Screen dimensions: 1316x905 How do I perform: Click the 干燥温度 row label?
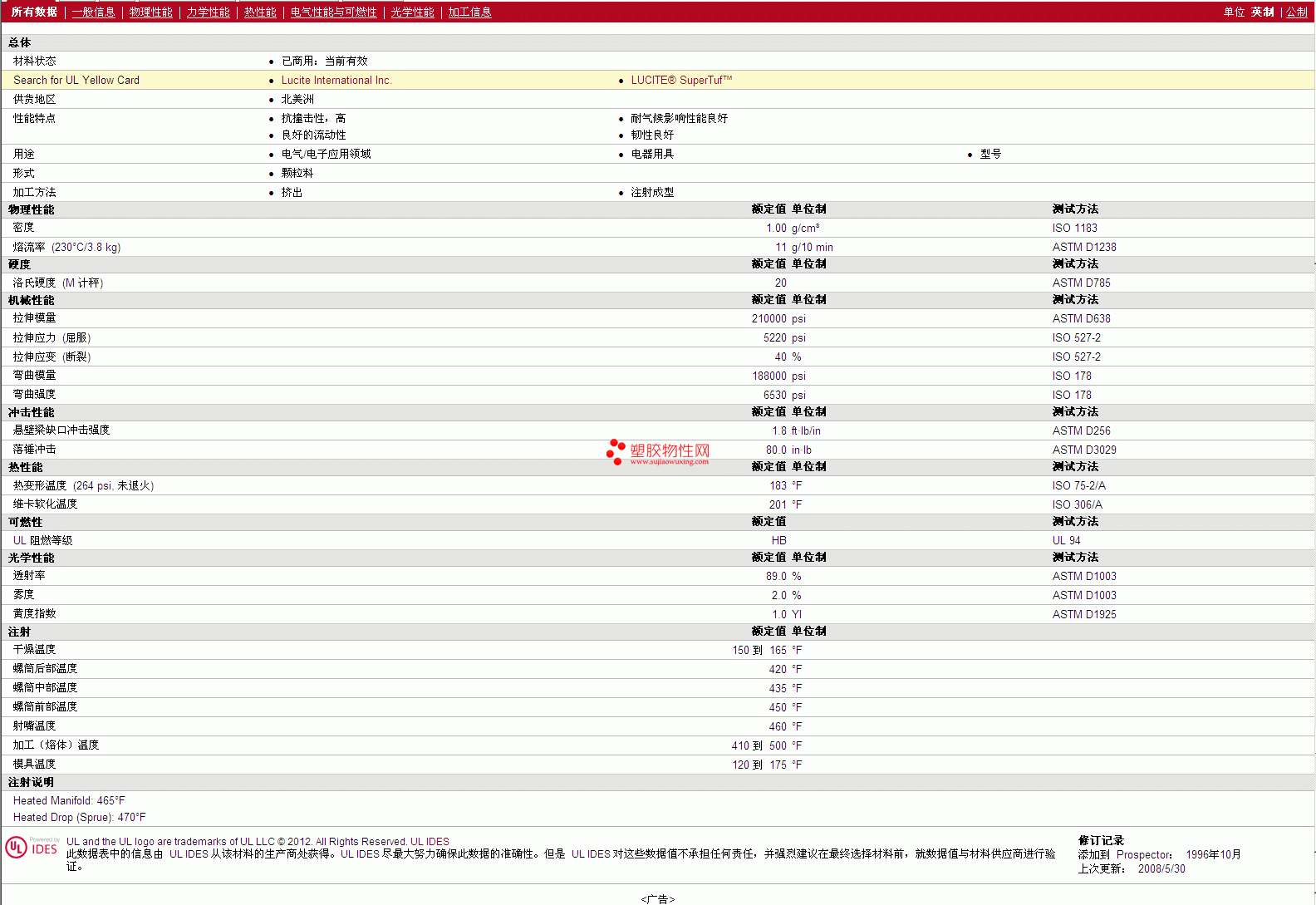[x=34, y=649]
